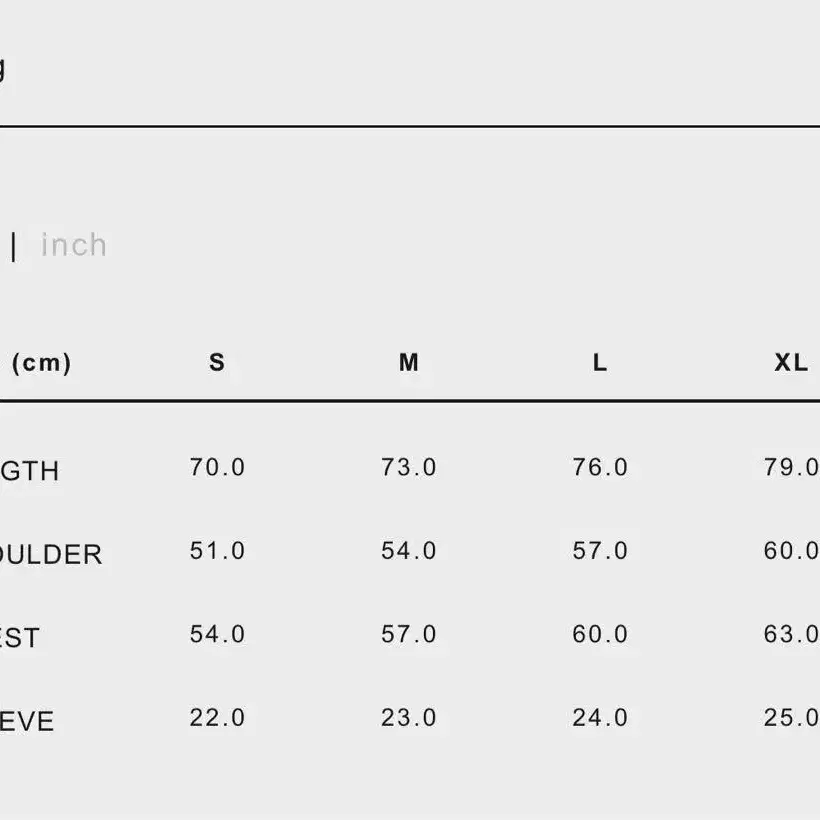Click the shoulder value 57.0 for L
The width and height of the screenshot is (820, 820).
600,551
